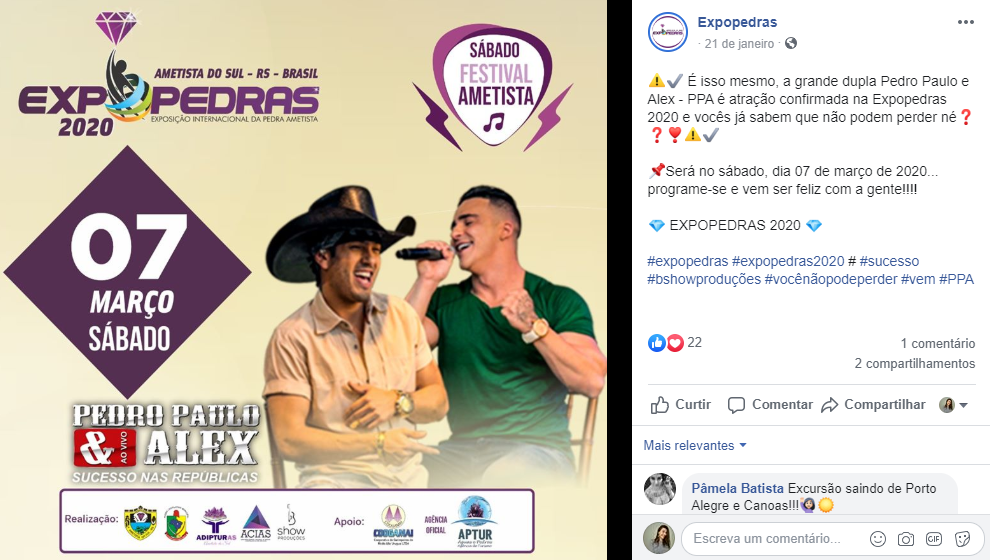The width and height of the screenshot is (990, 560).
Task: Open the comment-as profile selector dropdown
Action: (953, 405)
